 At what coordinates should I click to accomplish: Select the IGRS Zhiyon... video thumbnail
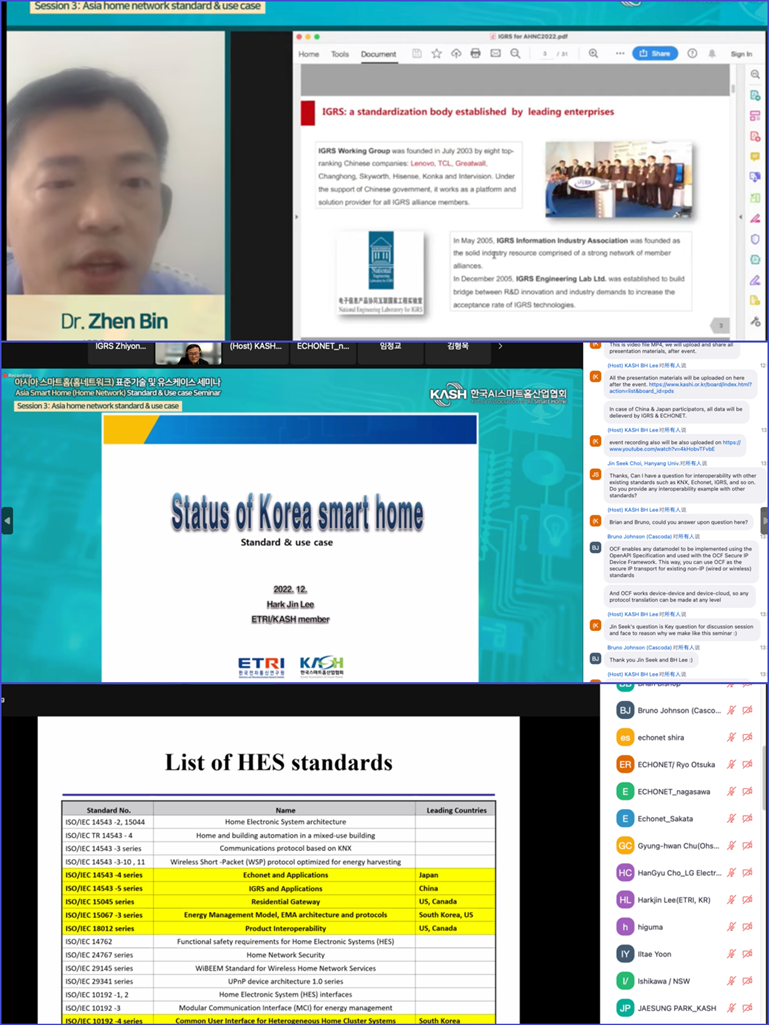[x=120, y=352]
